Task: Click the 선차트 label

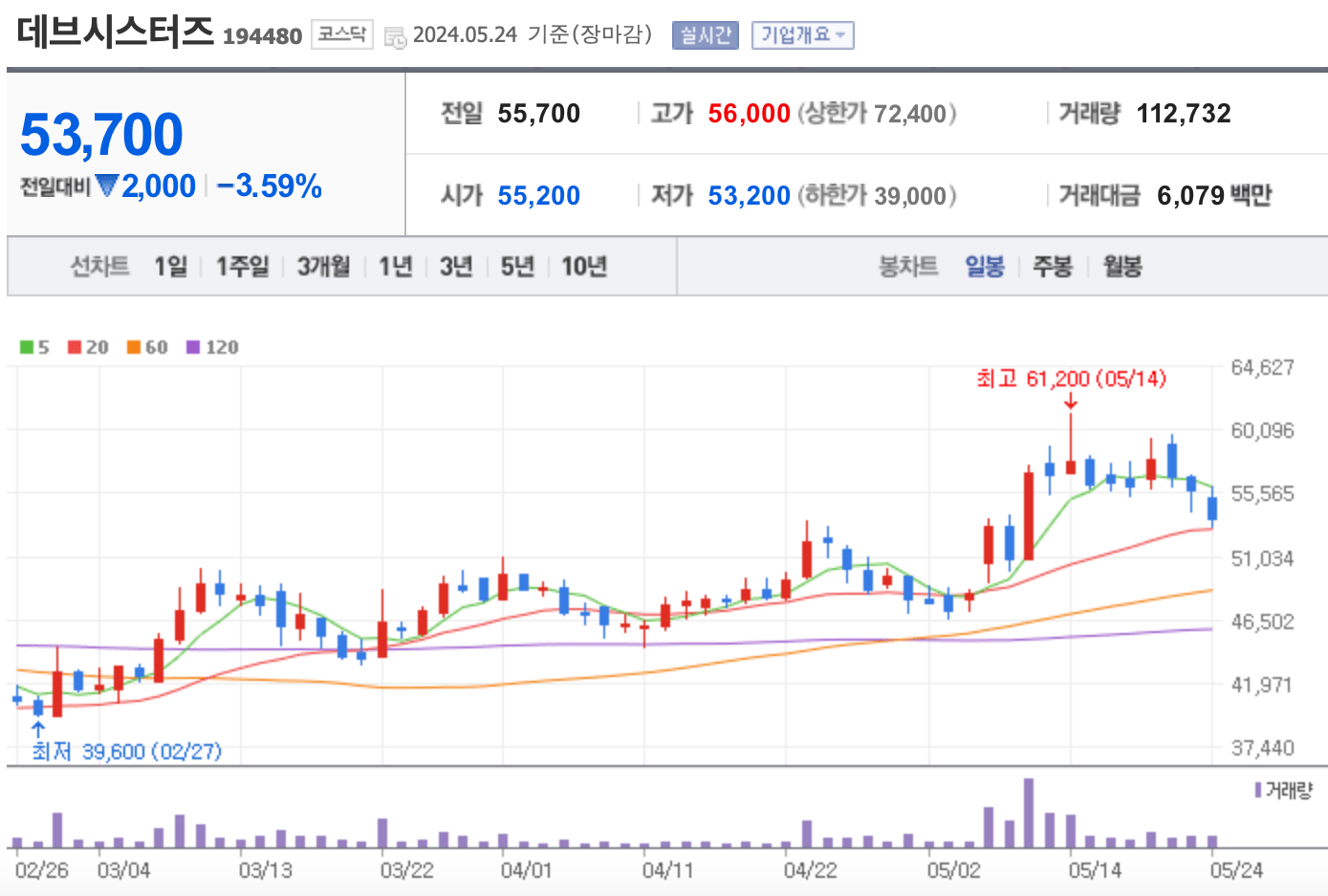Action: click(x=100, y=266)
